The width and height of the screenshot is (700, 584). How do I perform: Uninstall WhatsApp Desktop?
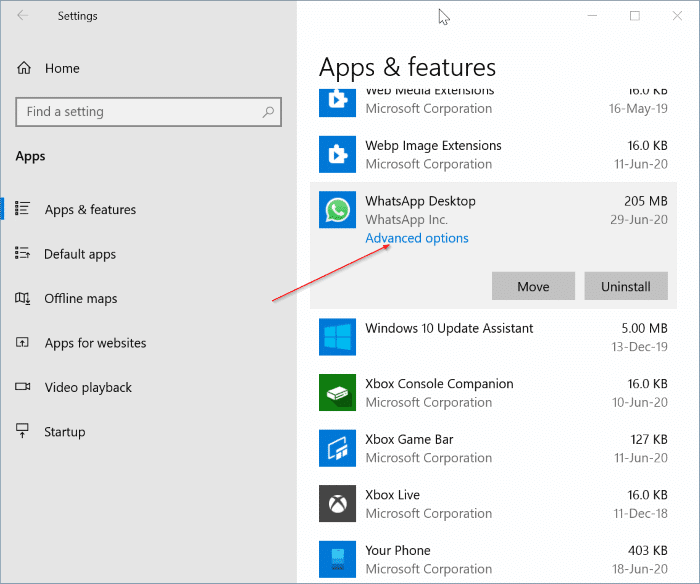626,286
